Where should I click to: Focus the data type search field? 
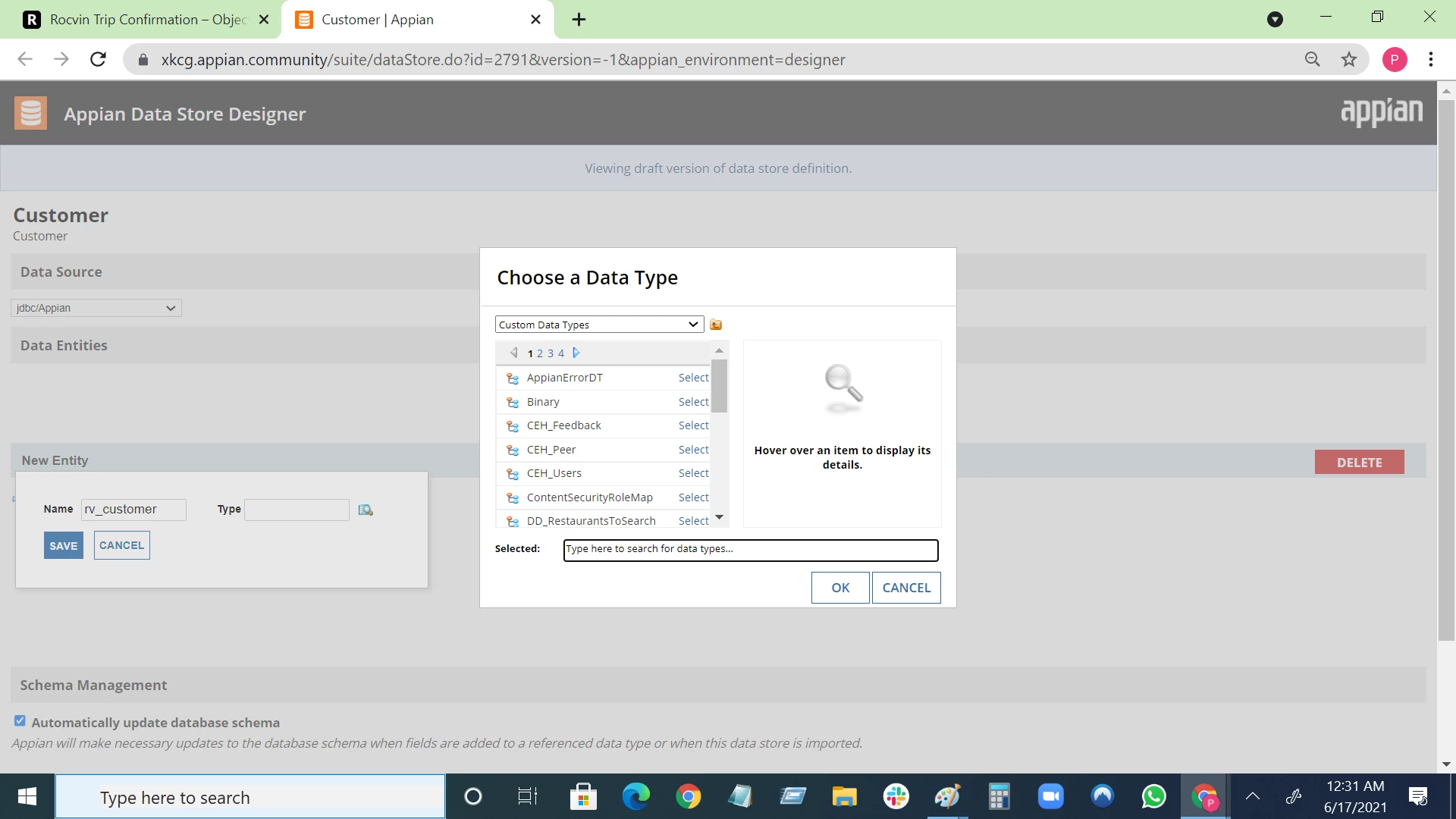pos(751,550)
